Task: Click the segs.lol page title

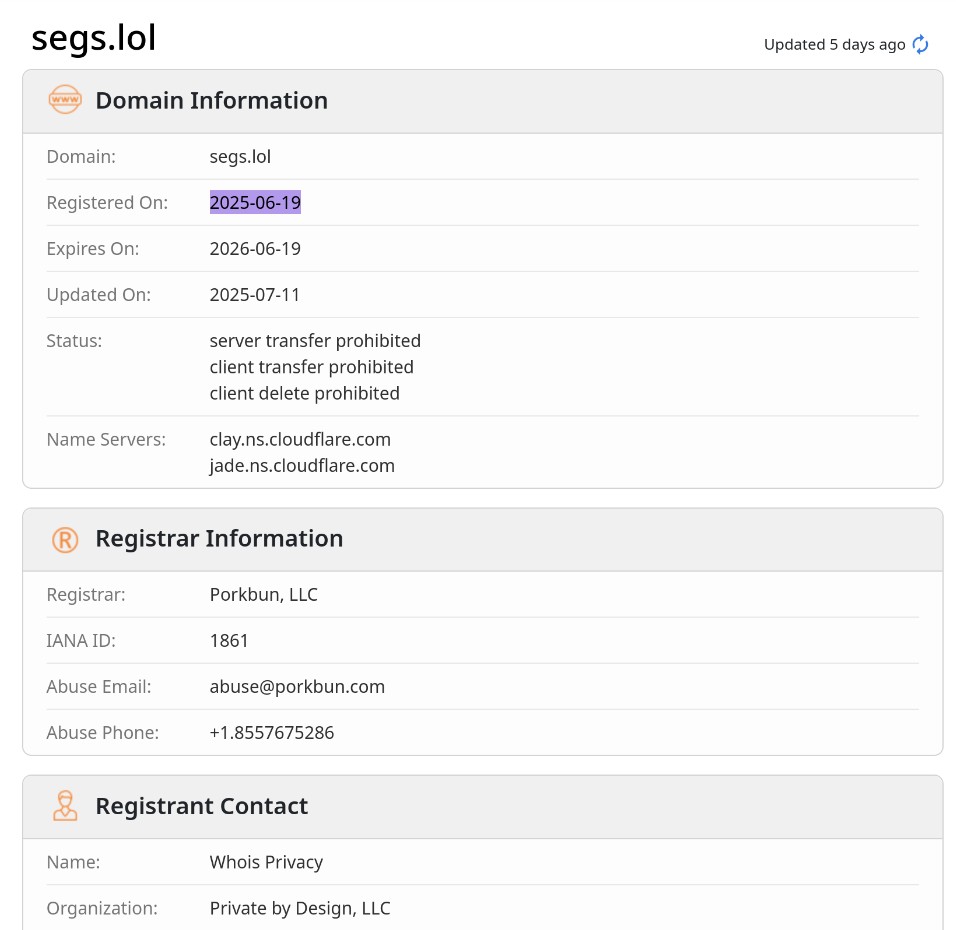Action: (94, 39)
